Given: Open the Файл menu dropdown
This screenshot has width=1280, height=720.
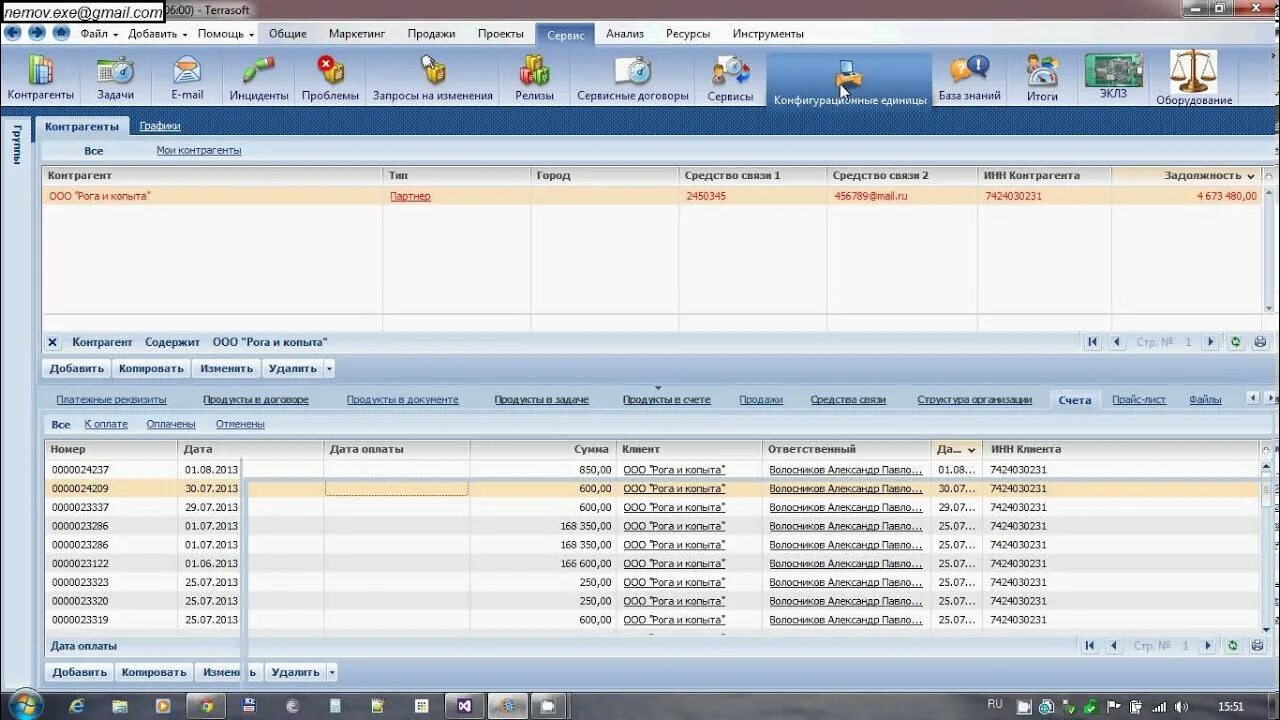Looking at the screenshot, I should point(99,33).
